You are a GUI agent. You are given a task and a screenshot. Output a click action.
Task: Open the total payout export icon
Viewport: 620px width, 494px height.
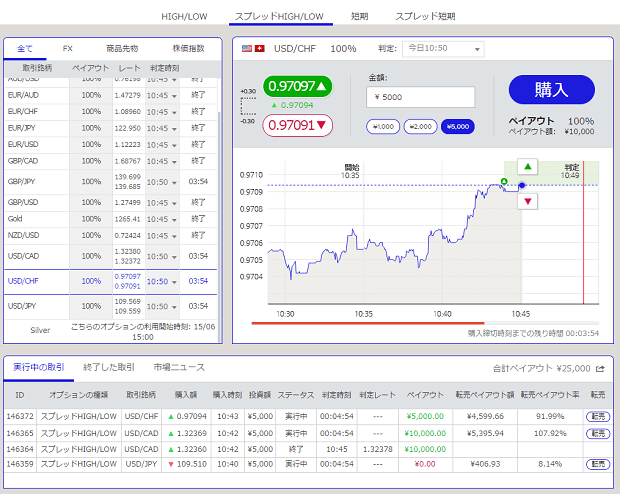(x=600, y=369)
